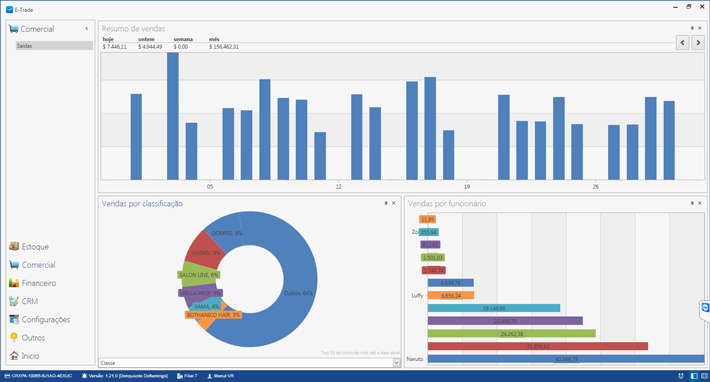Pin the Vendas por classificação panel
Screen dimensions: 710x382
pos(386,203)
